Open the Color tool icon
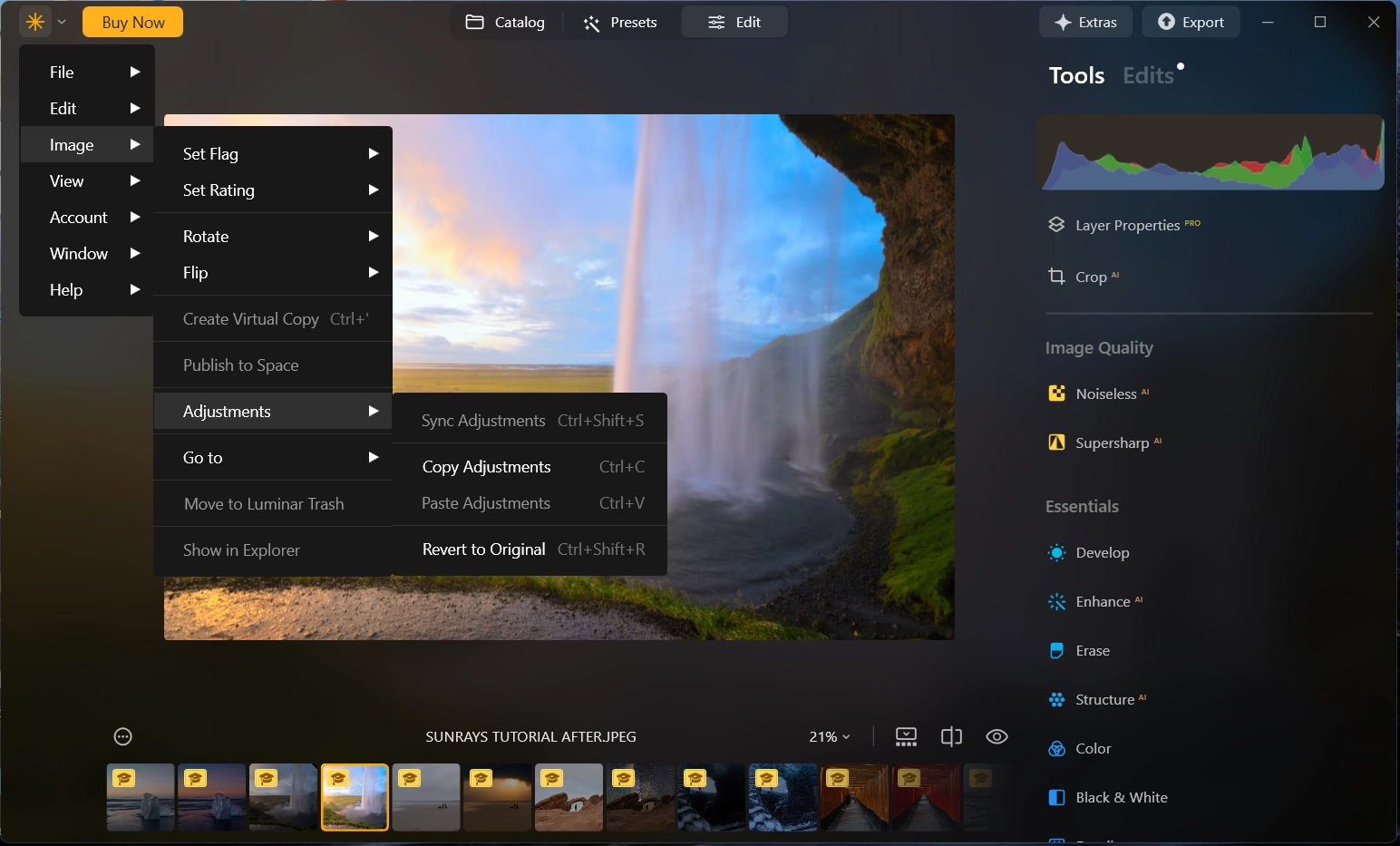The width and height of the screenshot is (1400, 846). (1056, 749)
